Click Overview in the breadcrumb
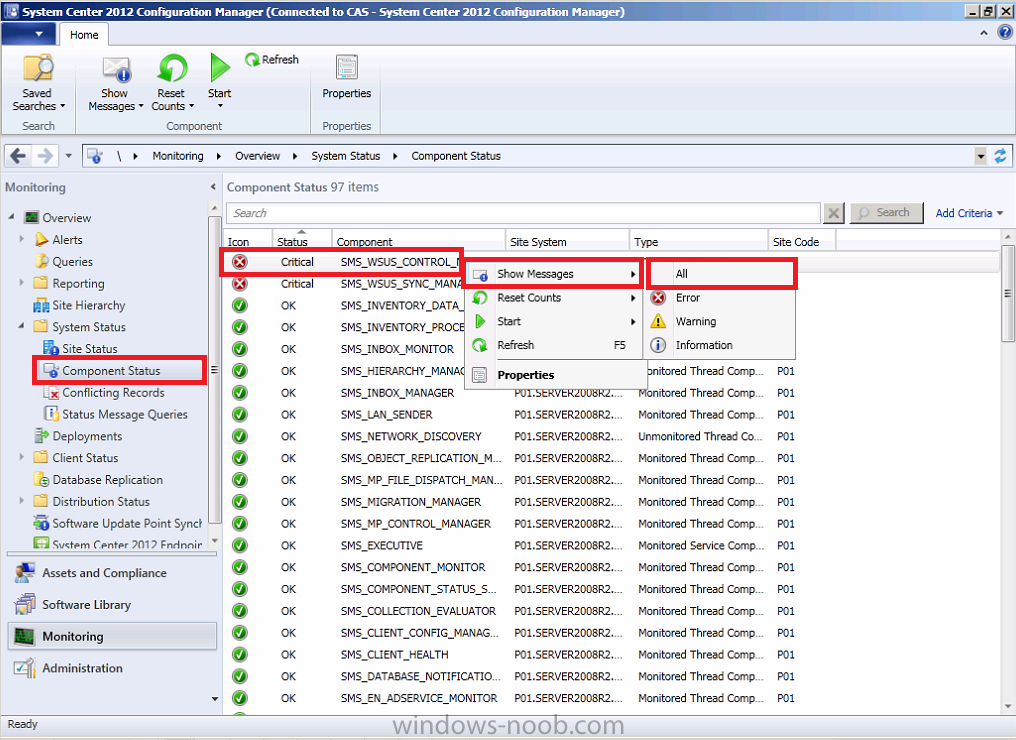 tap(257, 156)
